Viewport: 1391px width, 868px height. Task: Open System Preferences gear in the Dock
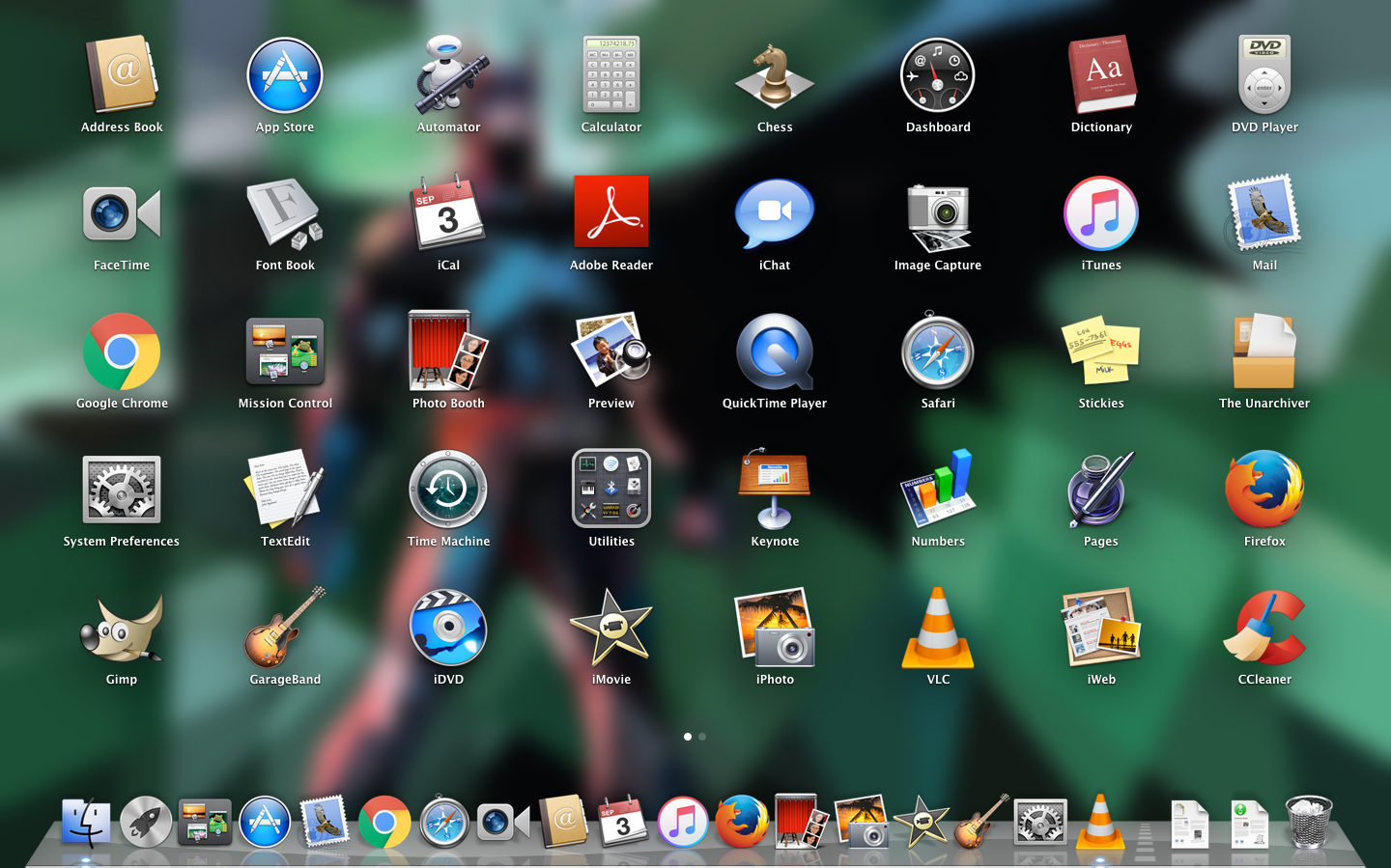pos(1040,823)
